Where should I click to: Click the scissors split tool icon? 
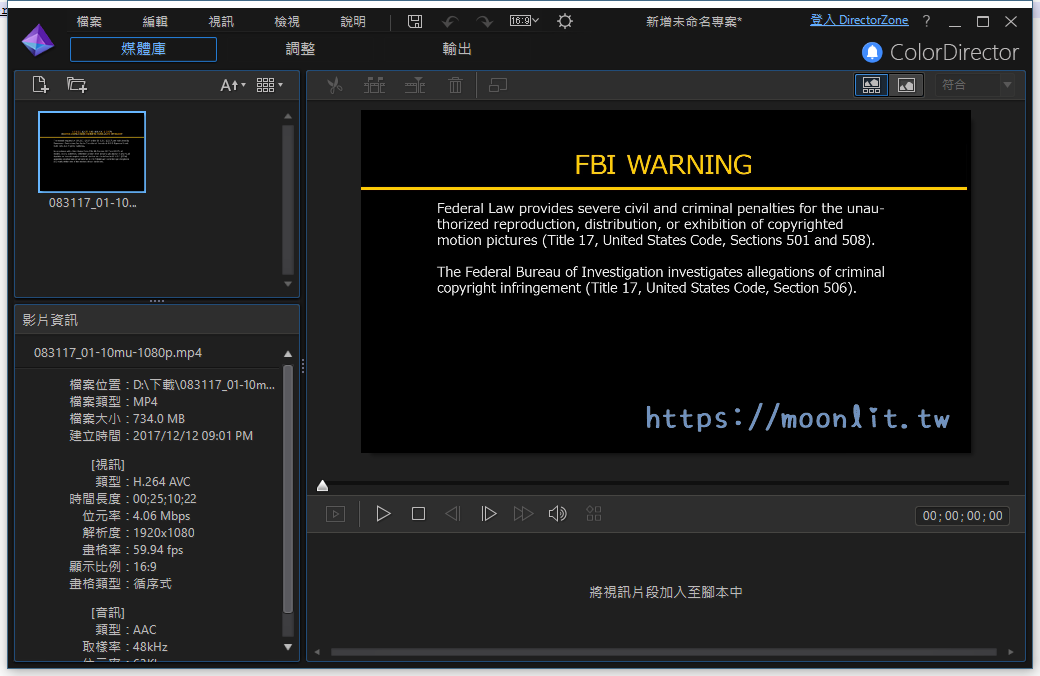click(x=335, y=86)
